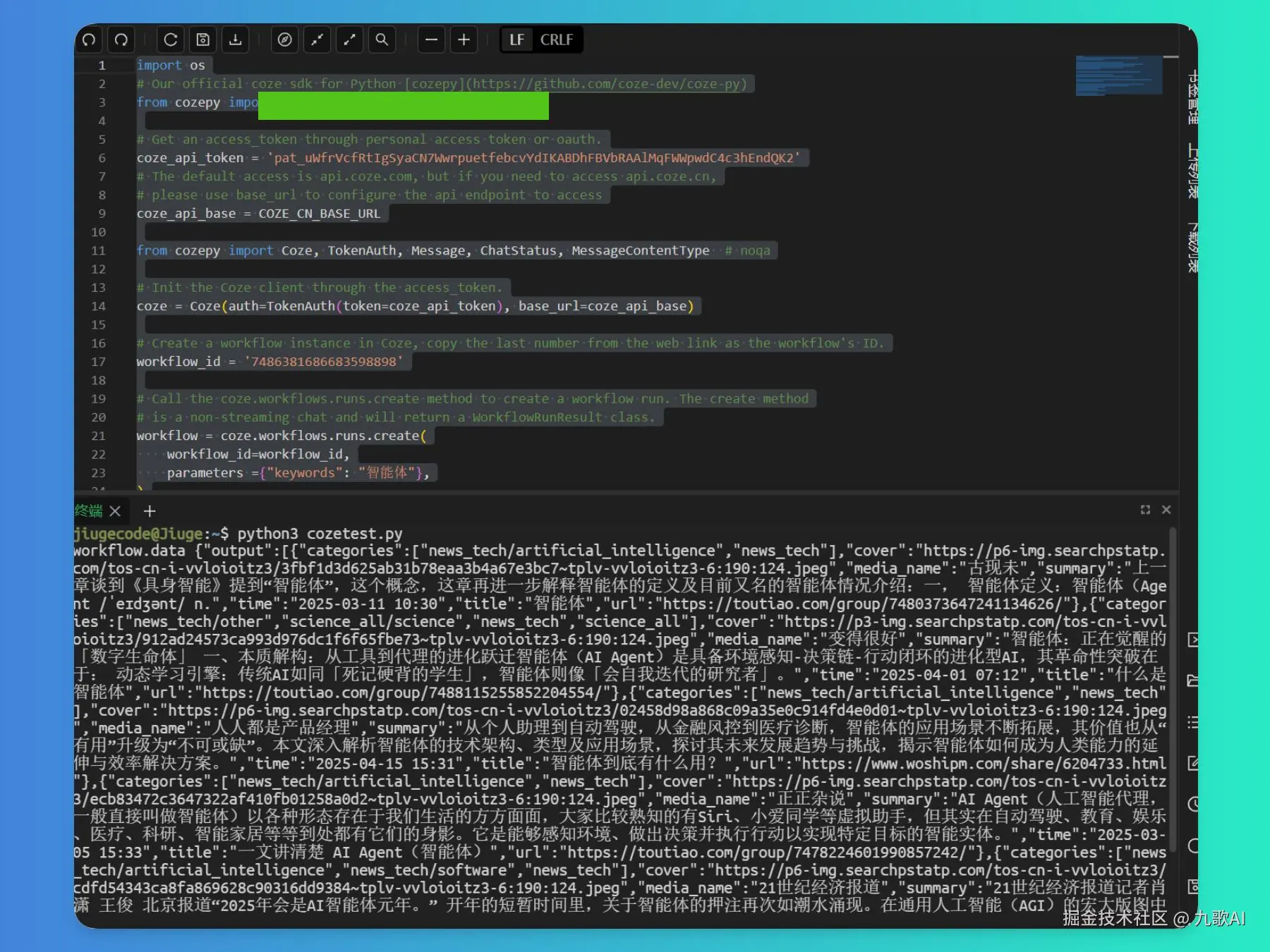Add a new terminal tab with plus

(x=150, y=511)
